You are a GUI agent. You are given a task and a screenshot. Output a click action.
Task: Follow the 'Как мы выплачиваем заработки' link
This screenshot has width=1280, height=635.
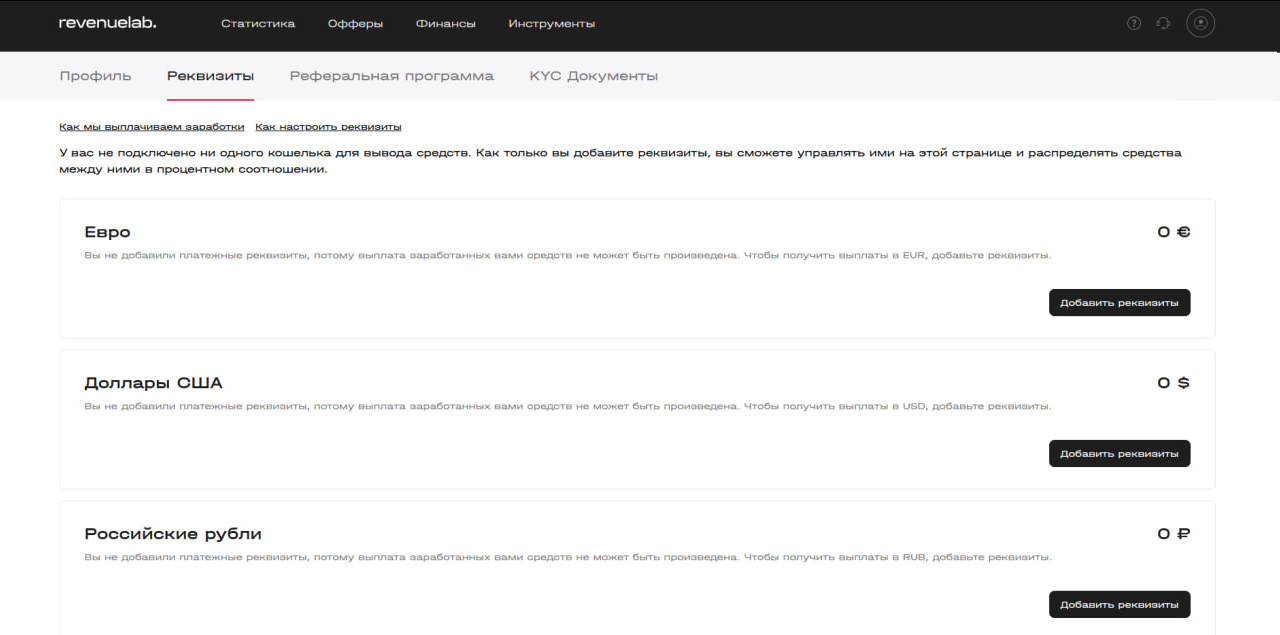coord(151,127)
